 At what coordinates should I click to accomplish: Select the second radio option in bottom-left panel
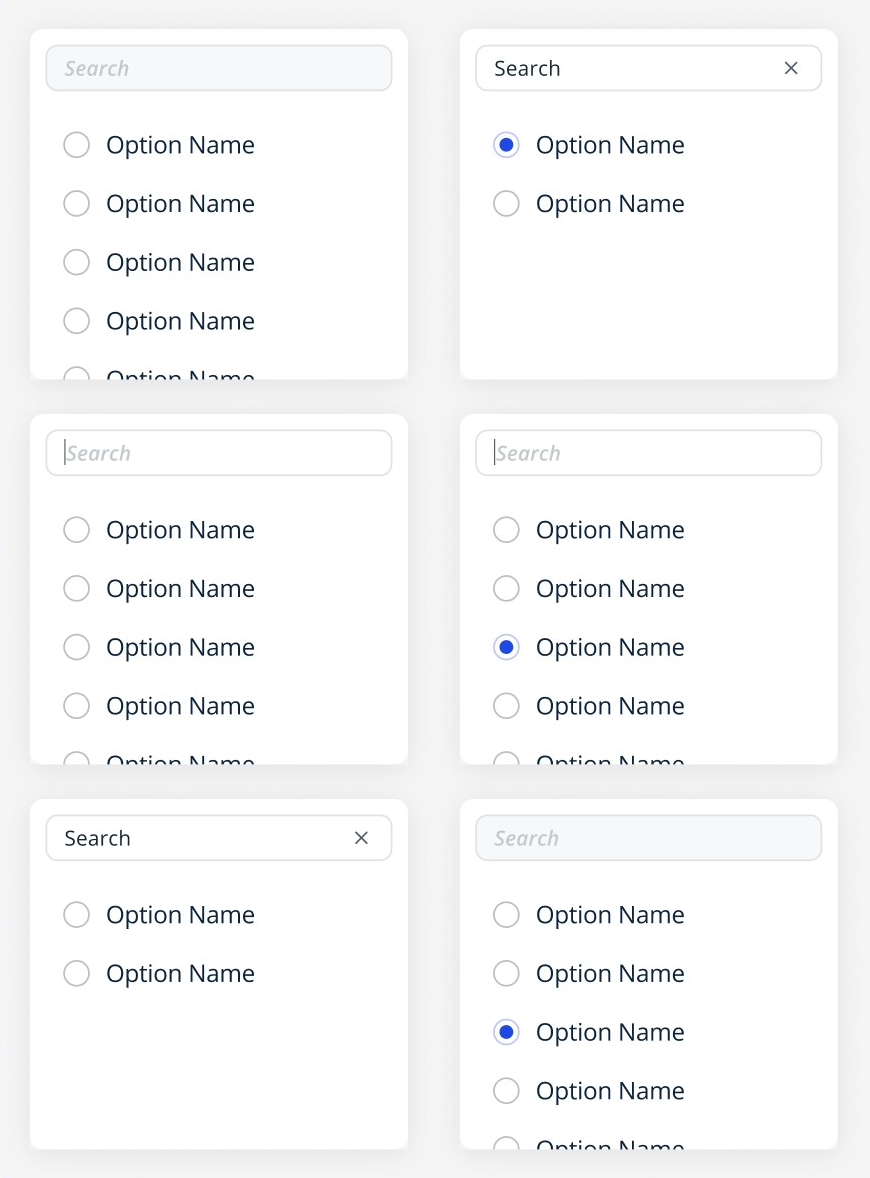77,974
